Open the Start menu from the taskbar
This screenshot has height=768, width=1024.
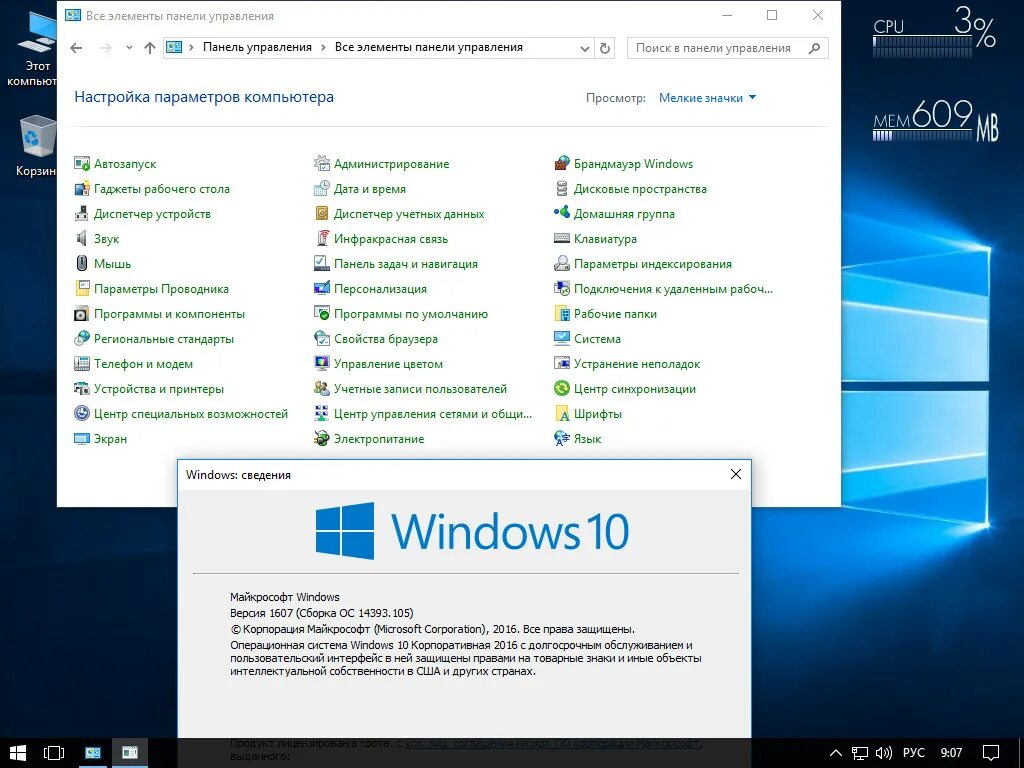click(x=20, y=752)
